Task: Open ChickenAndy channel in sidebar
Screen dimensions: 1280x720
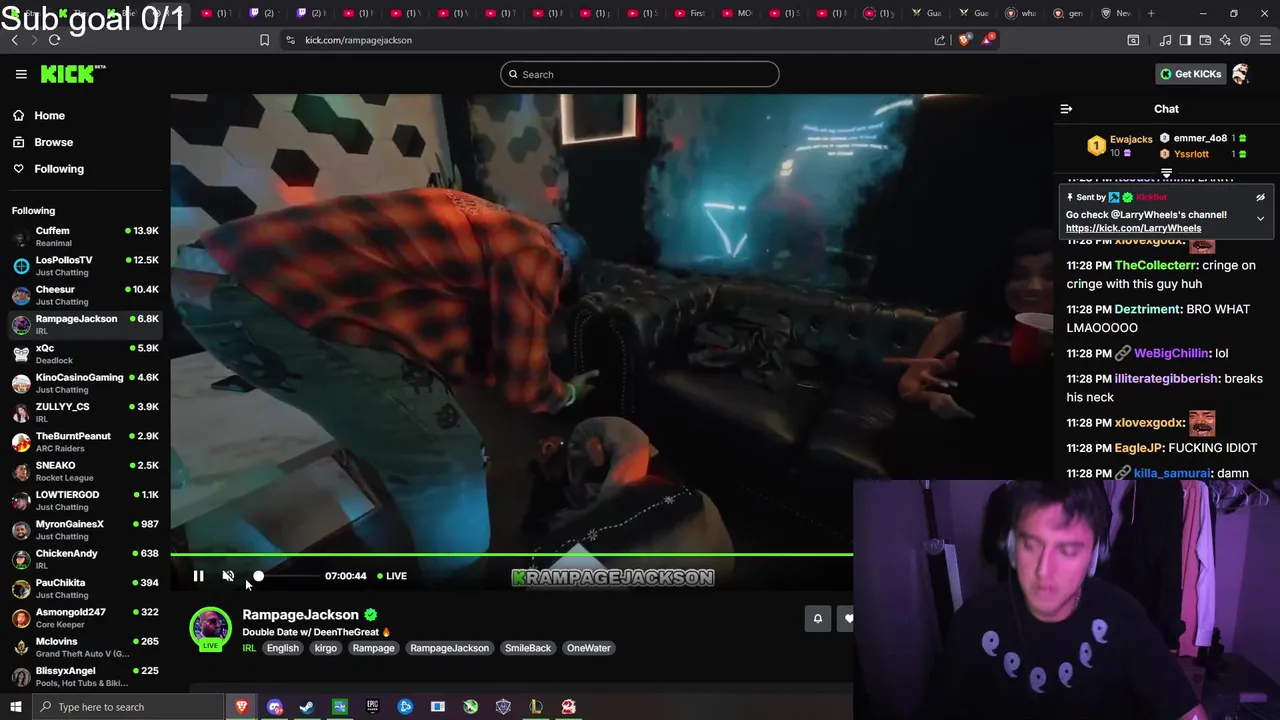Action: coord(85,559)
